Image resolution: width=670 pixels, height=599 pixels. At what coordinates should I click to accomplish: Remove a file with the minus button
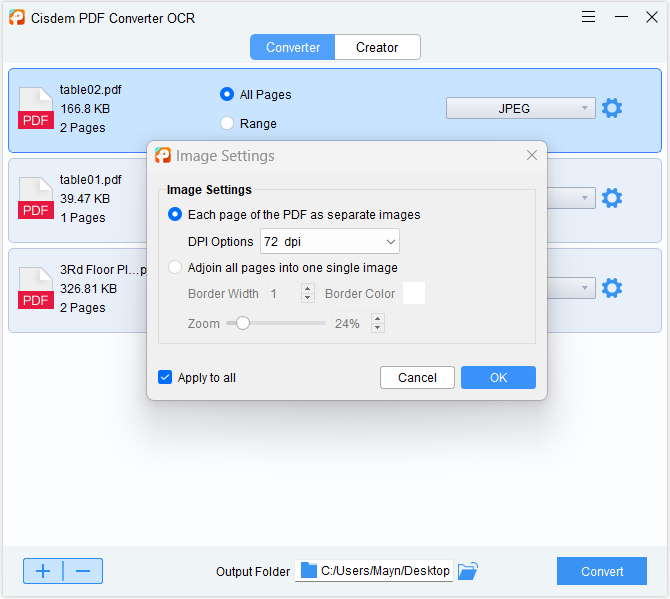[x=83, y=571]
